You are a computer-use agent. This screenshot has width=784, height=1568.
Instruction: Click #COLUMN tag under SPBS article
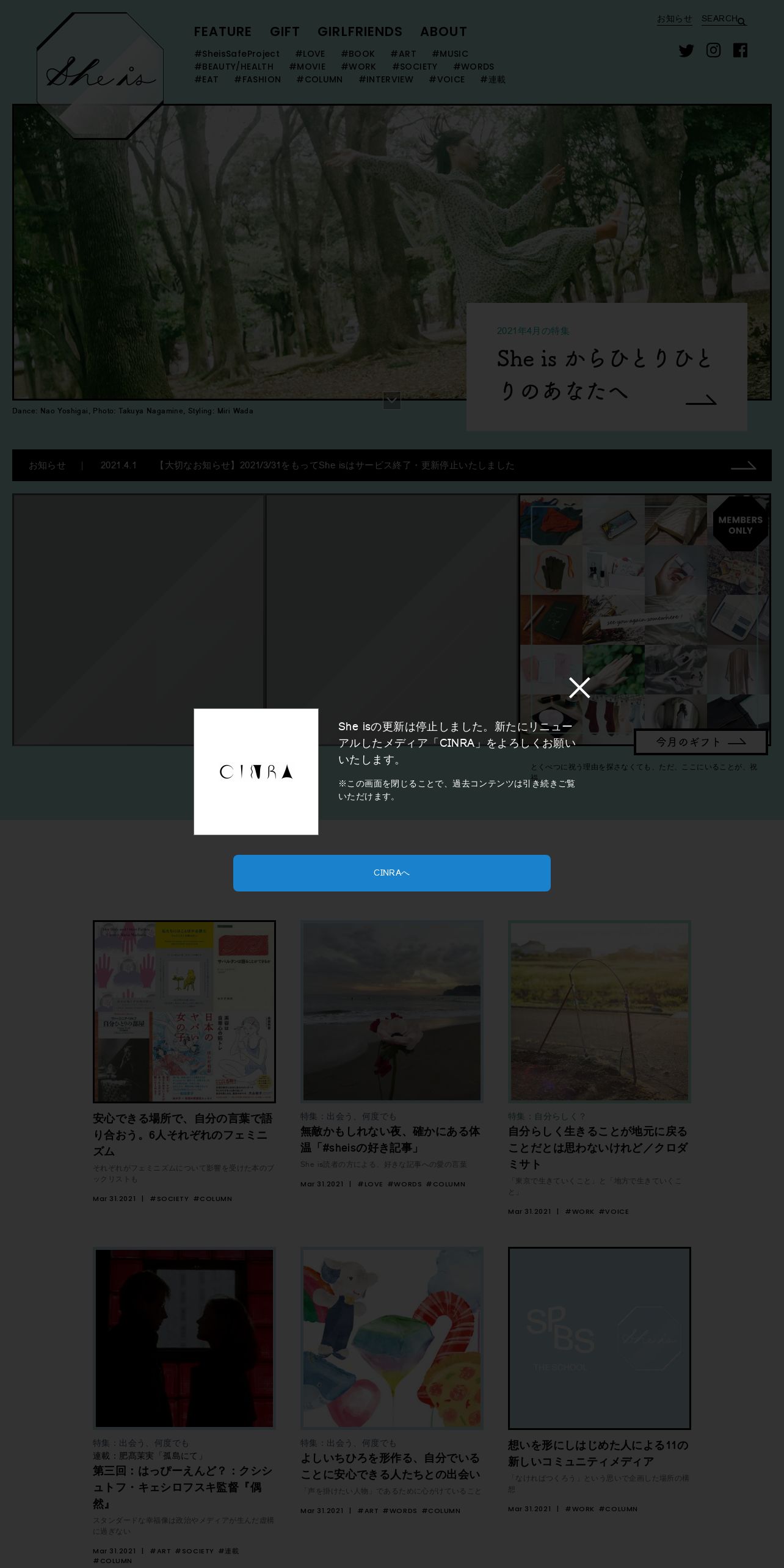[x=618, y=1509]
